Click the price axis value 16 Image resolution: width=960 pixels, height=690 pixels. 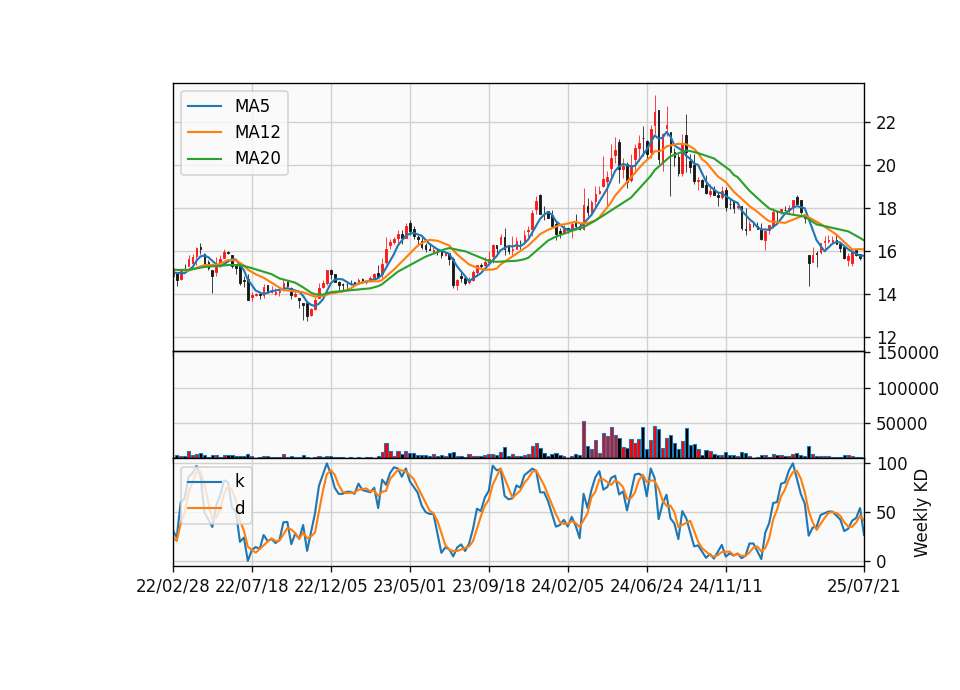(x=886, y=252)
